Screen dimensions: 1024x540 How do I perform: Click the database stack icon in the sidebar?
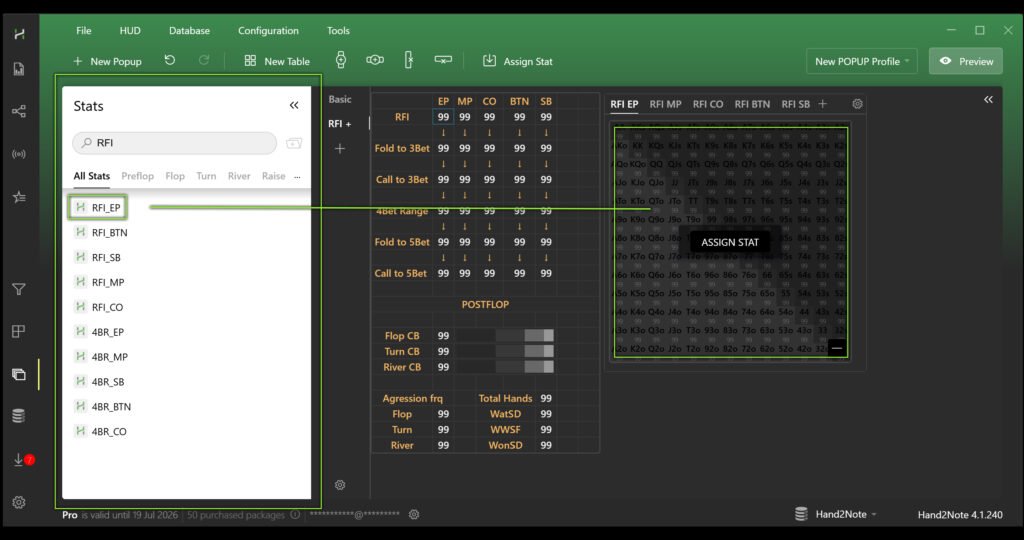pos(18,416)
